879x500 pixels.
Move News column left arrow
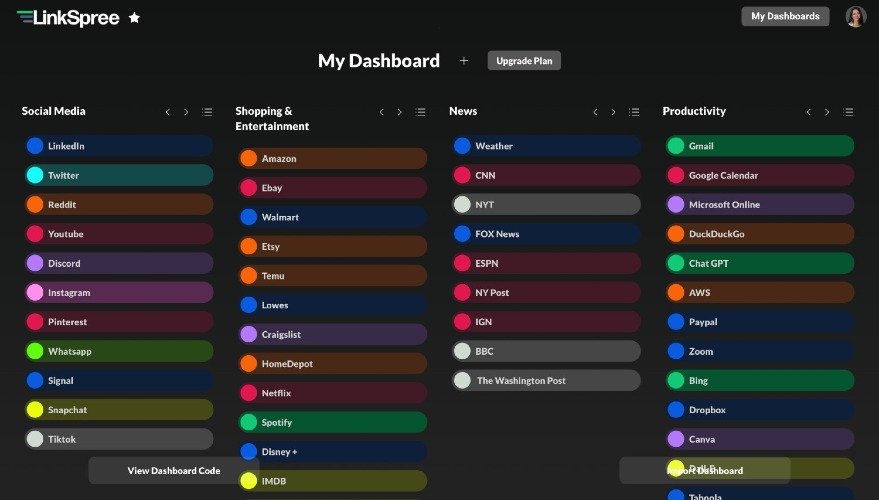[595, 112]
